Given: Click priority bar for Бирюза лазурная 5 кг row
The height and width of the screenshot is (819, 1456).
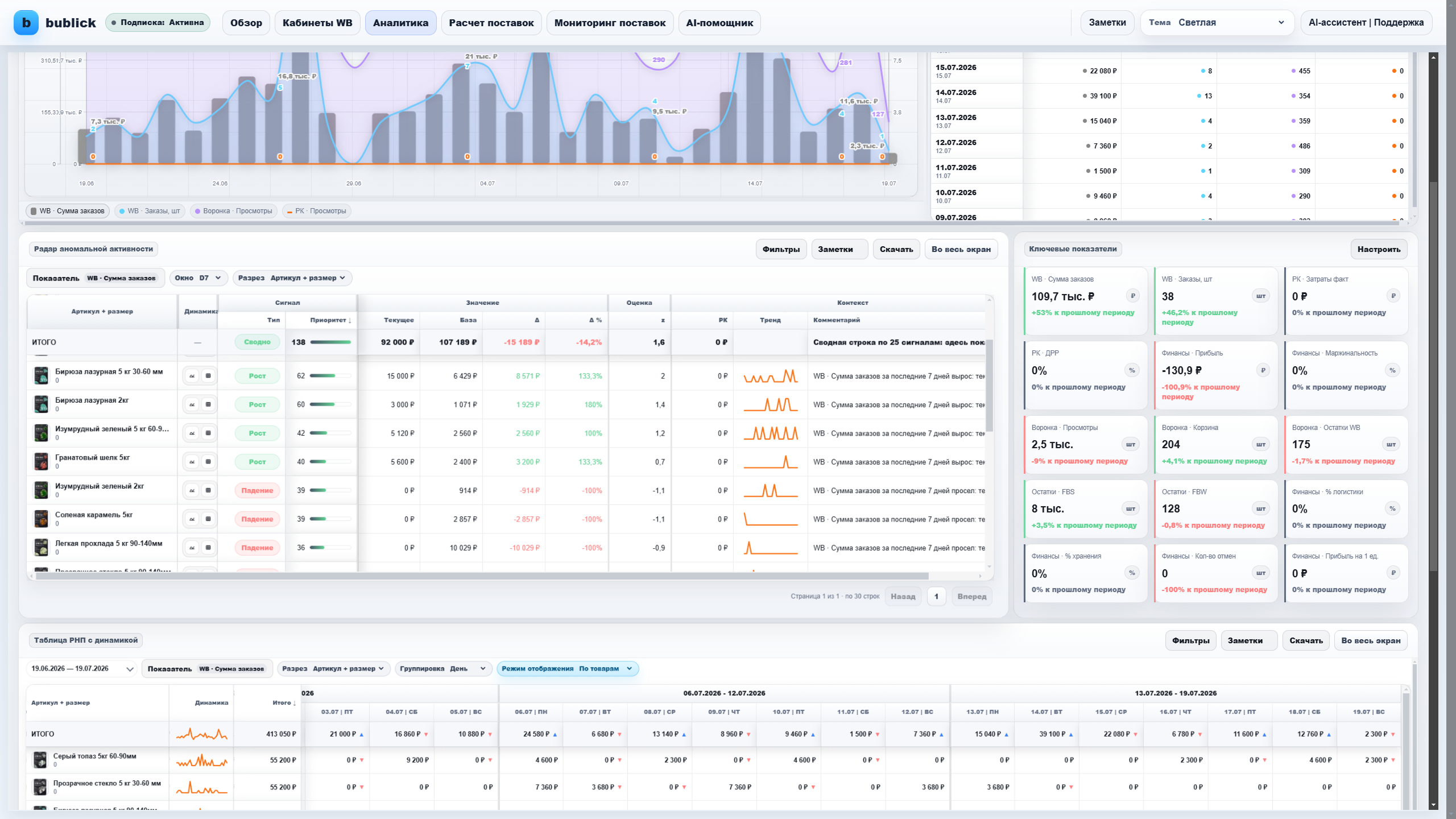Looking at the screenshot, I should pos(330,376).
